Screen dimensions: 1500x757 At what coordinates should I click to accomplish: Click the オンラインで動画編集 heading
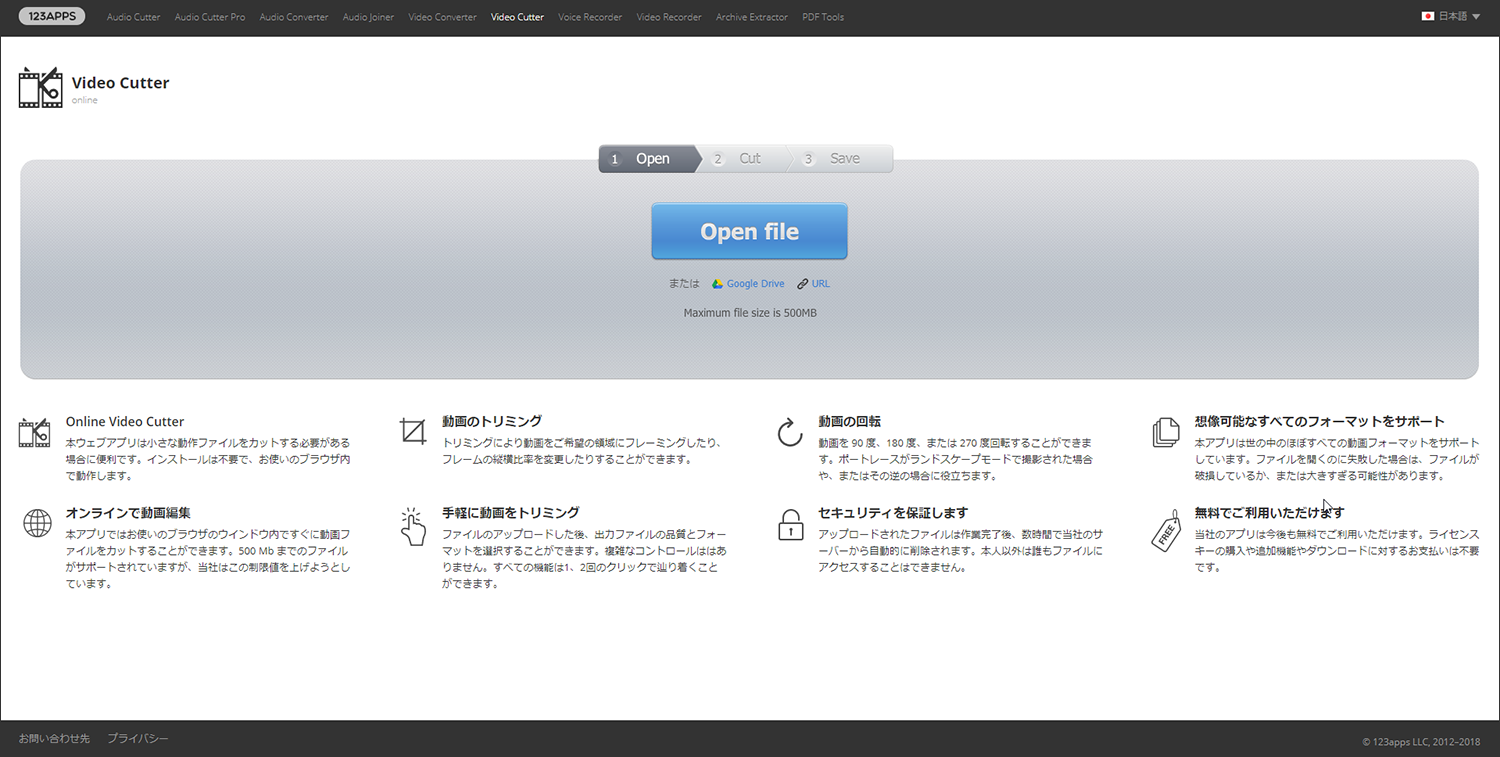click(128, 513)
